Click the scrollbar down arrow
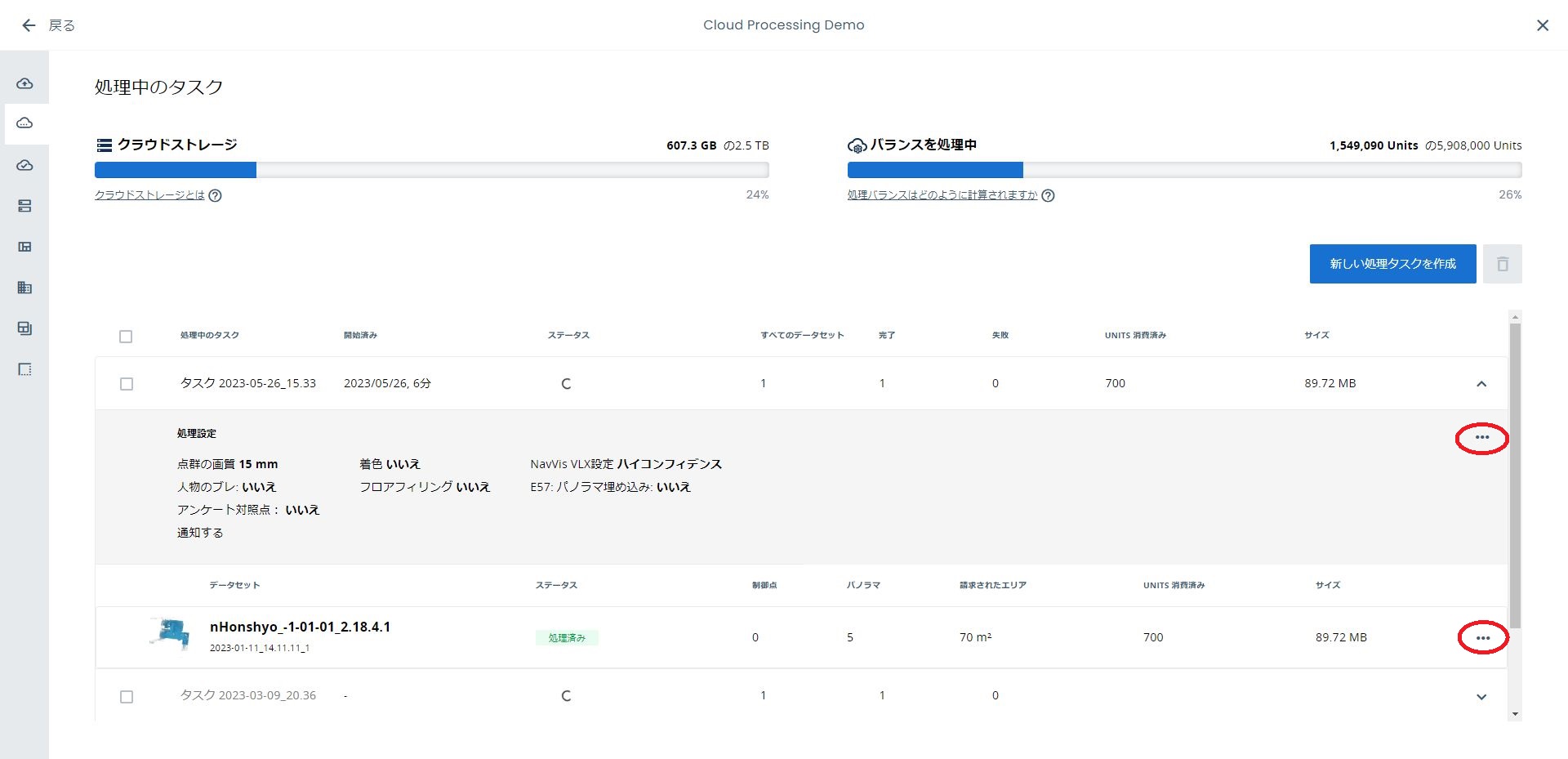The image size is (1568, 759). (1515, 714)
